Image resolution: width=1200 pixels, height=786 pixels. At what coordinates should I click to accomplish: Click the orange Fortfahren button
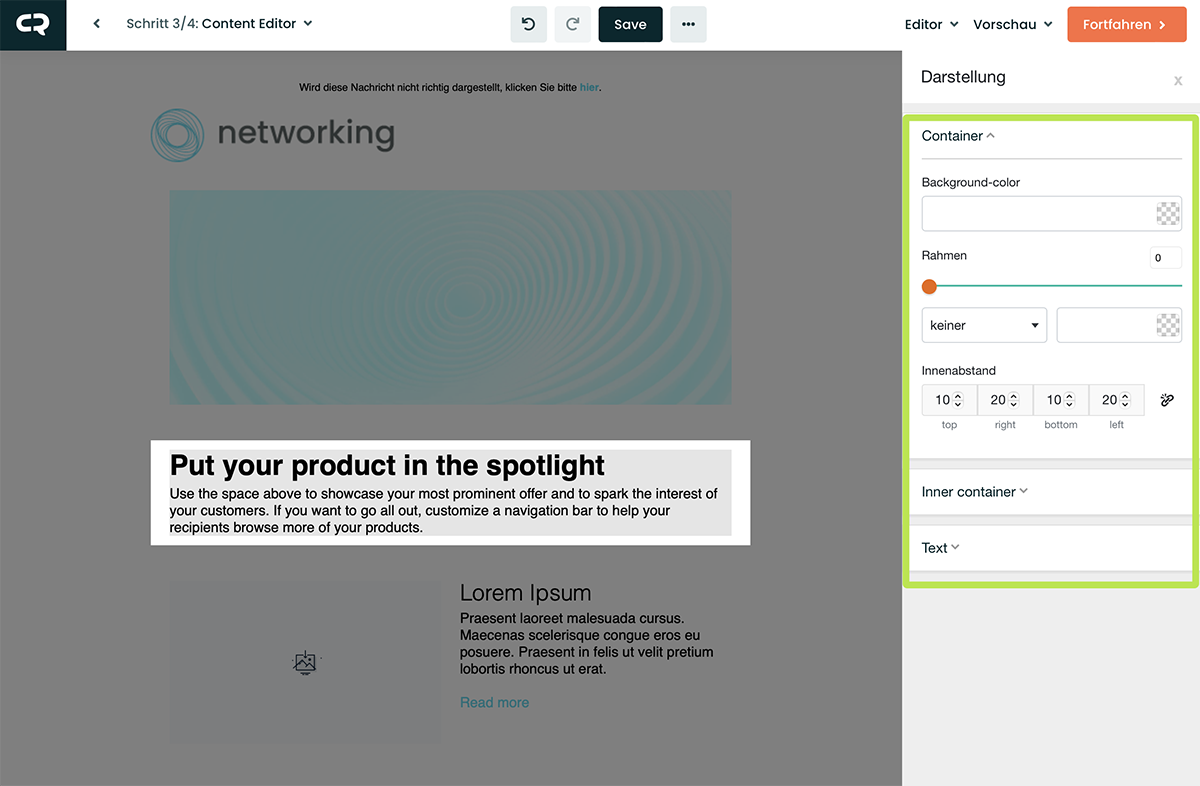pos(1124,24)
